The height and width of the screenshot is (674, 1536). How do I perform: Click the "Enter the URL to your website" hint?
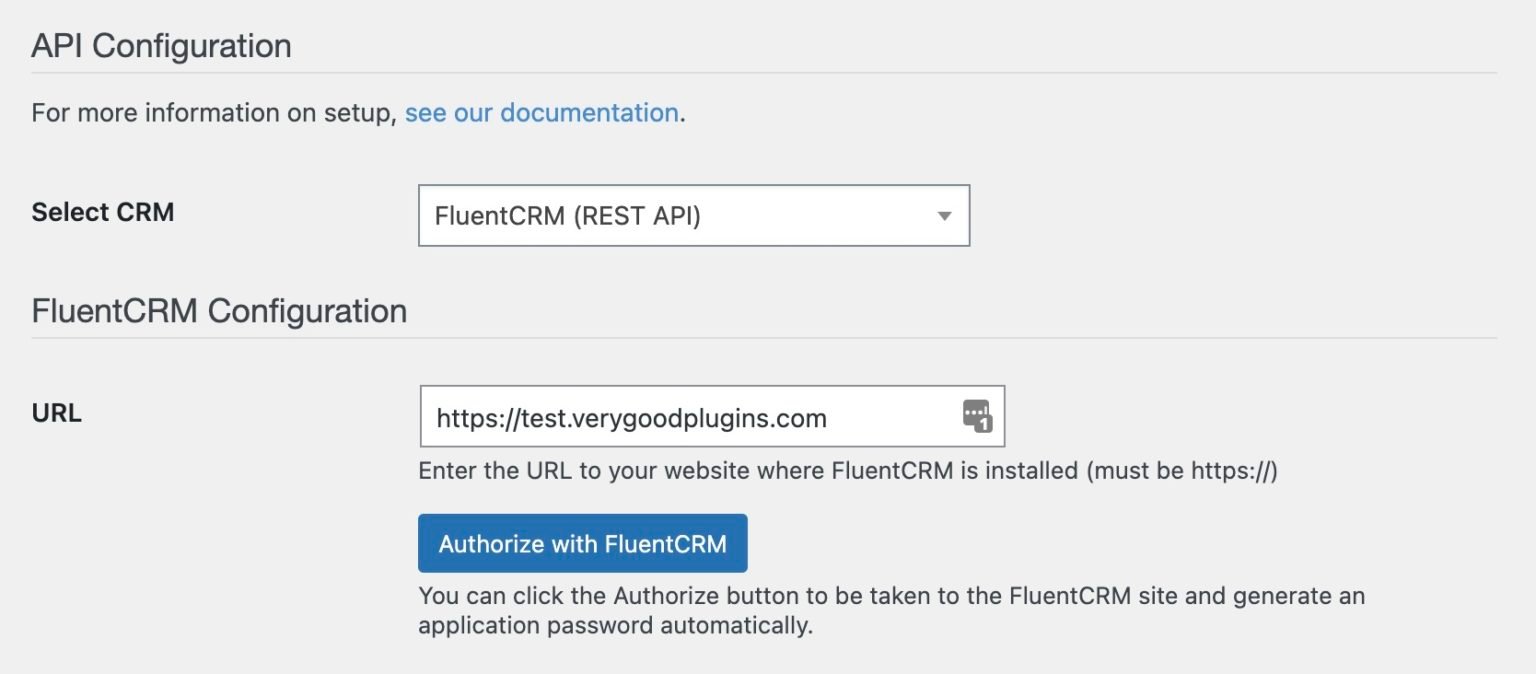point(848,470)
